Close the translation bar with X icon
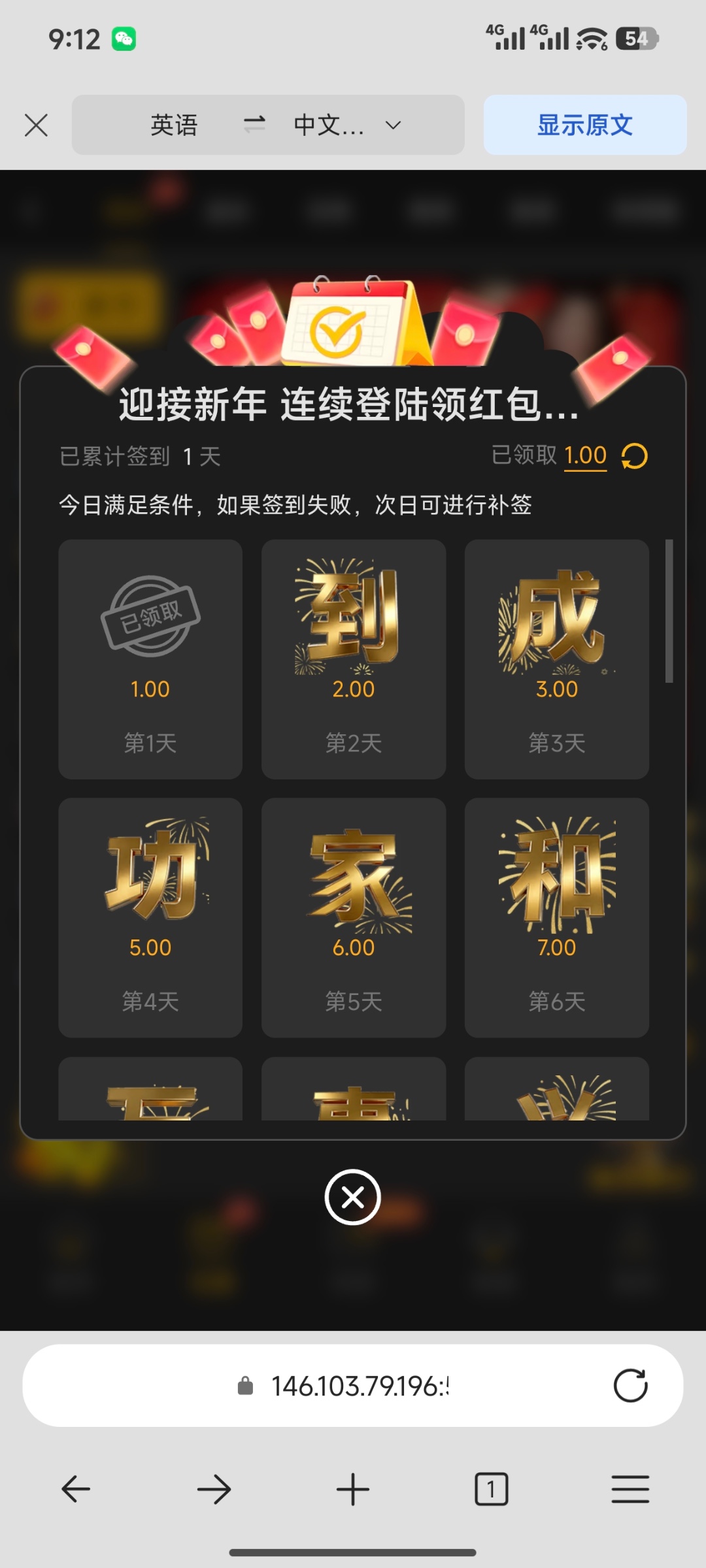 click(36, 125)
